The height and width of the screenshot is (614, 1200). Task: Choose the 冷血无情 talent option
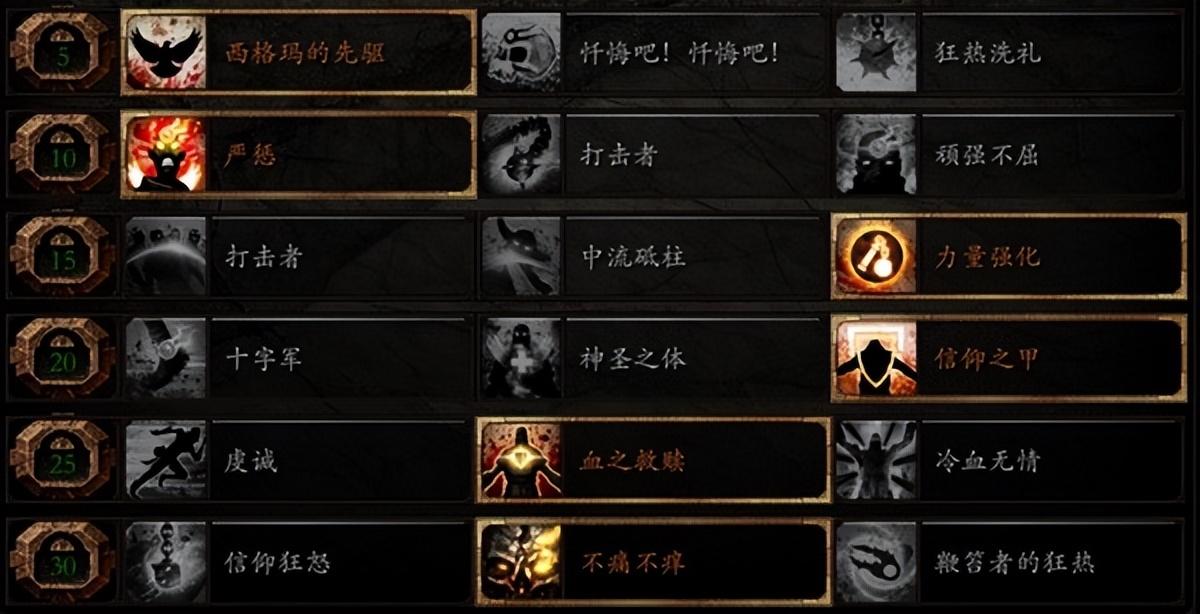[1010, 461]
